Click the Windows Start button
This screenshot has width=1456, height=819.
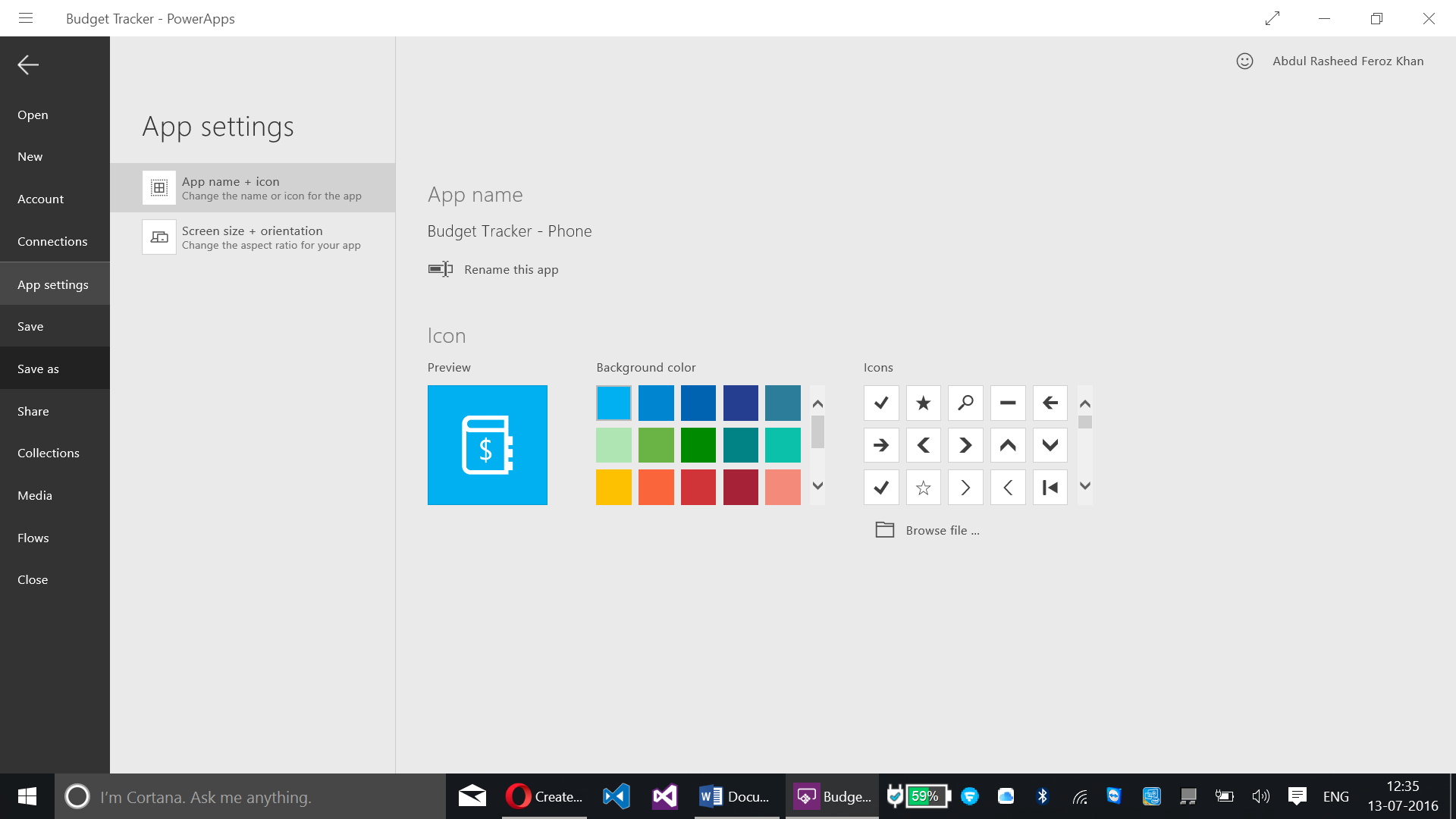(x=27, y=796)
